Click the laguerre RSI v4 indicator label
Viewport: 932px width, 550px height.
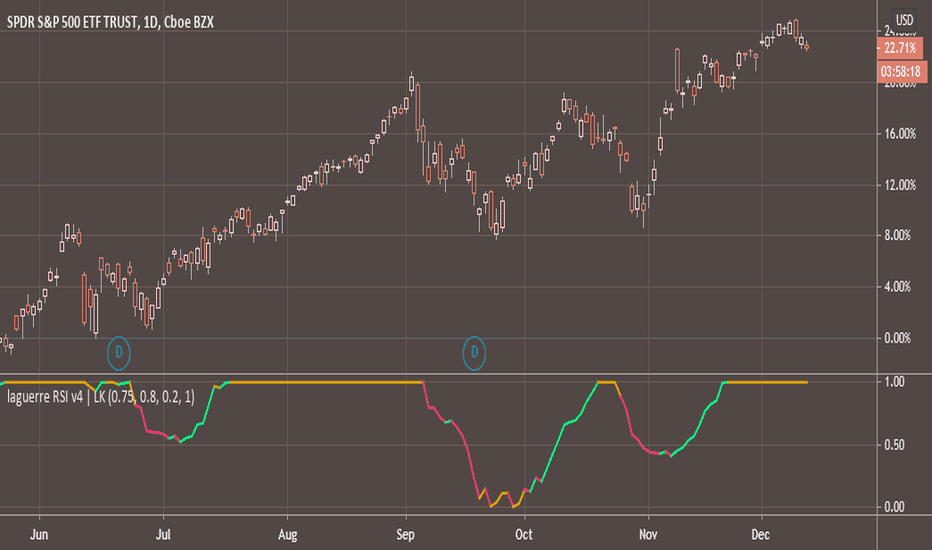(101, 397)
